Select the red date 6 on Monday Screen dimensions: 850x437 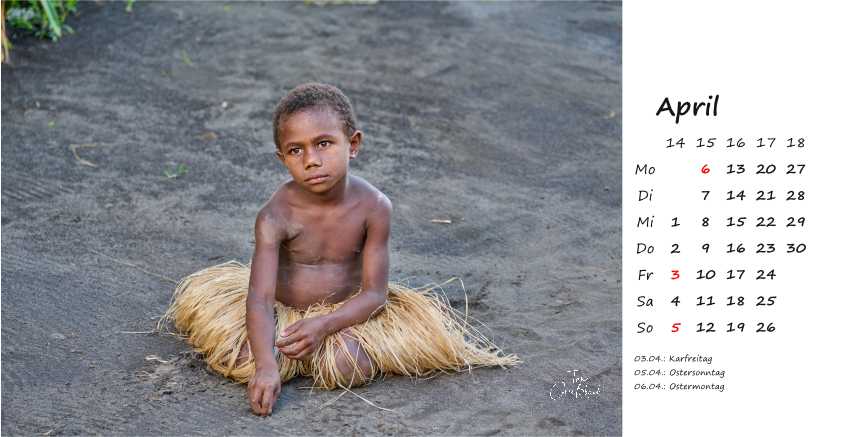[705, 169]
